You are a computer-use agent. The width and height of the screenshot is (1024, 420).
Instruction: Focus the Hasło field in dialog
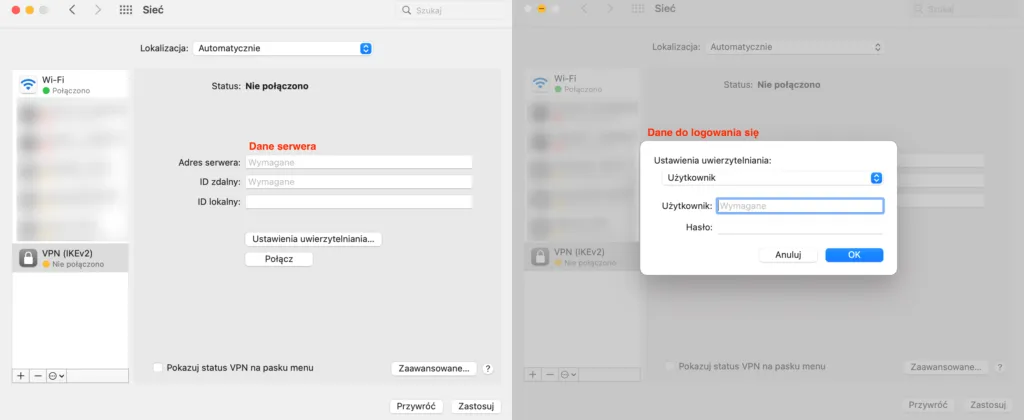(800, 227)
